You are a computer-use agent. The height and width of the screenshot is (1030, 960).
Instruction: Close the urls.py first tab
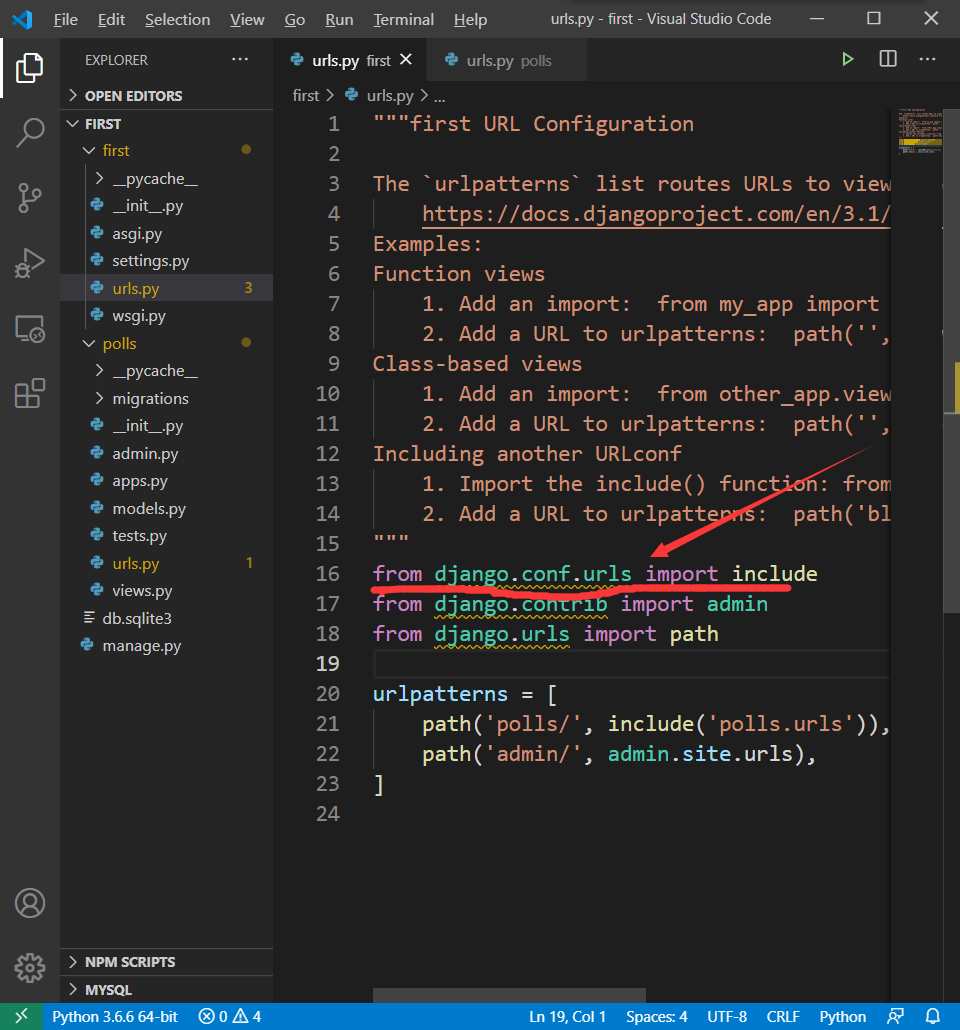tap(406, 60)
